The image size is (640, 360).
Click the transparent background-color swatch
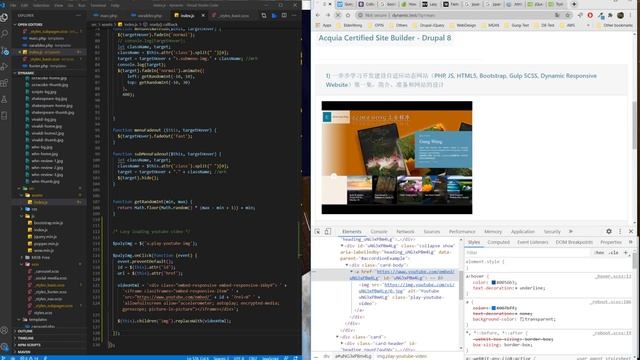[521, 319]
